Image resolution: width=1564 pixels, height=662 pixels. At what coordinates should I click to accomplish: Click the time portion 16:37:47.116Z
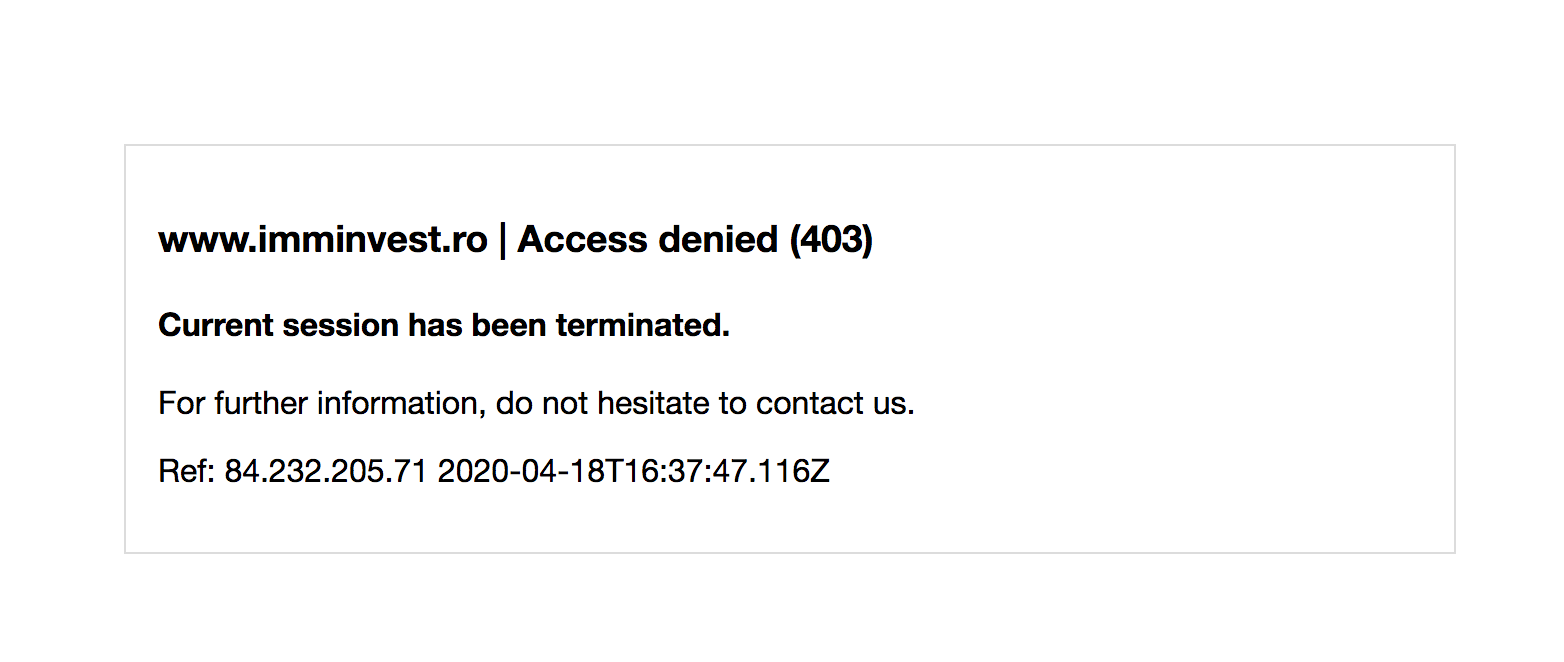[720, 472]
